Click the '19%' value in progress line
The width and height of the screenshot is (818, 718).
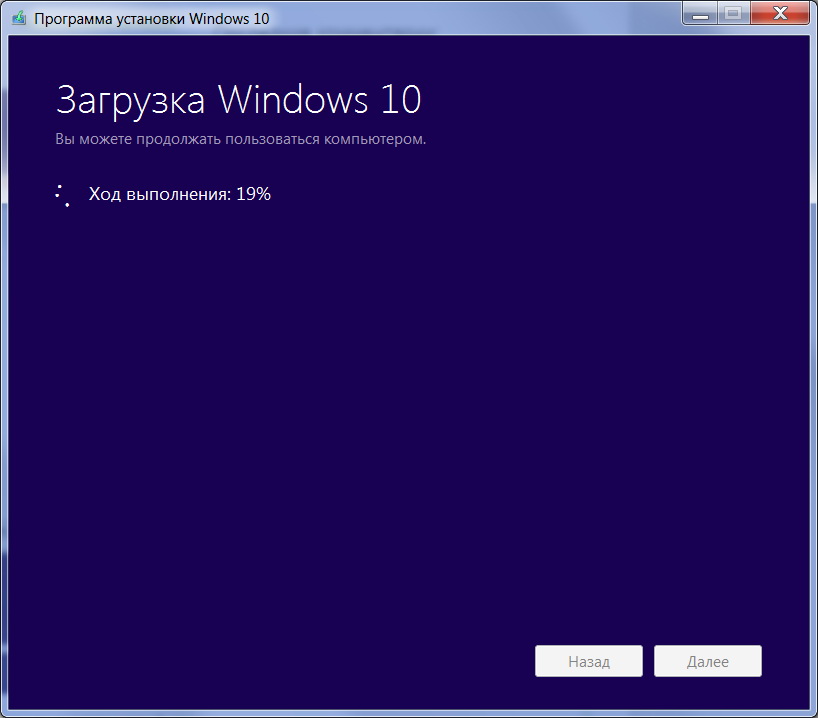coord(254,194)
